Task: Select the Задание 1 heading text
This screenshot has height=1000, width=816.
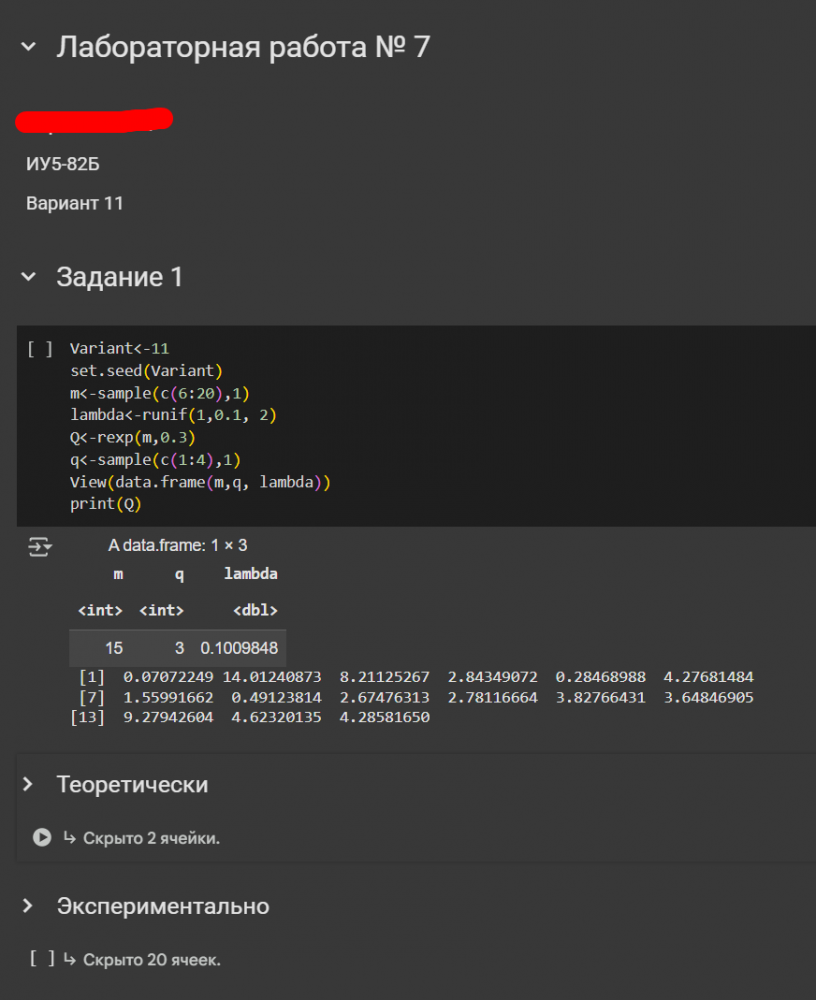Action: [x=120, y=277]
